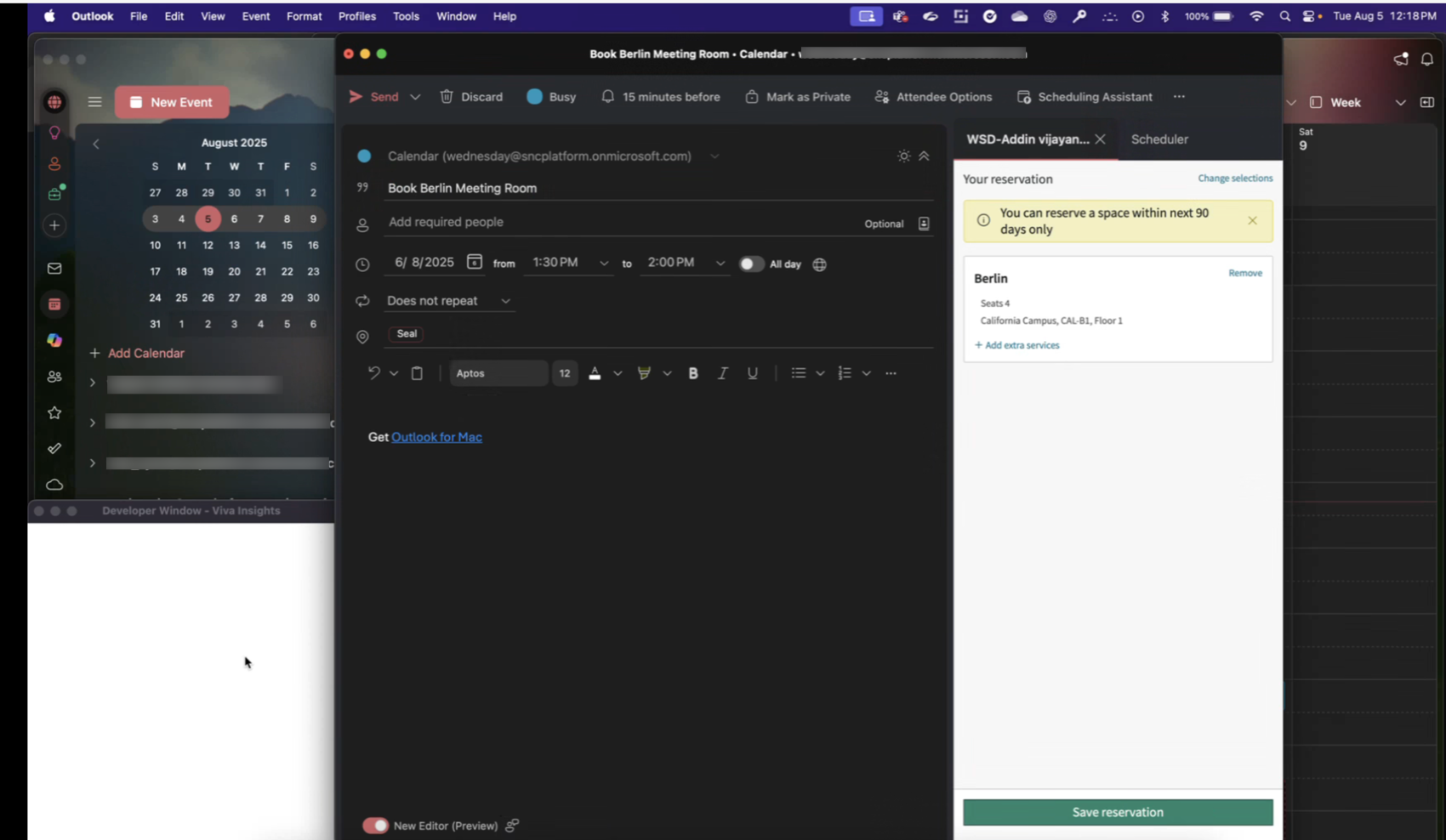The image size is (1446, 840).
Task: Expand the Calendar account dropdown
Action: 714,156
